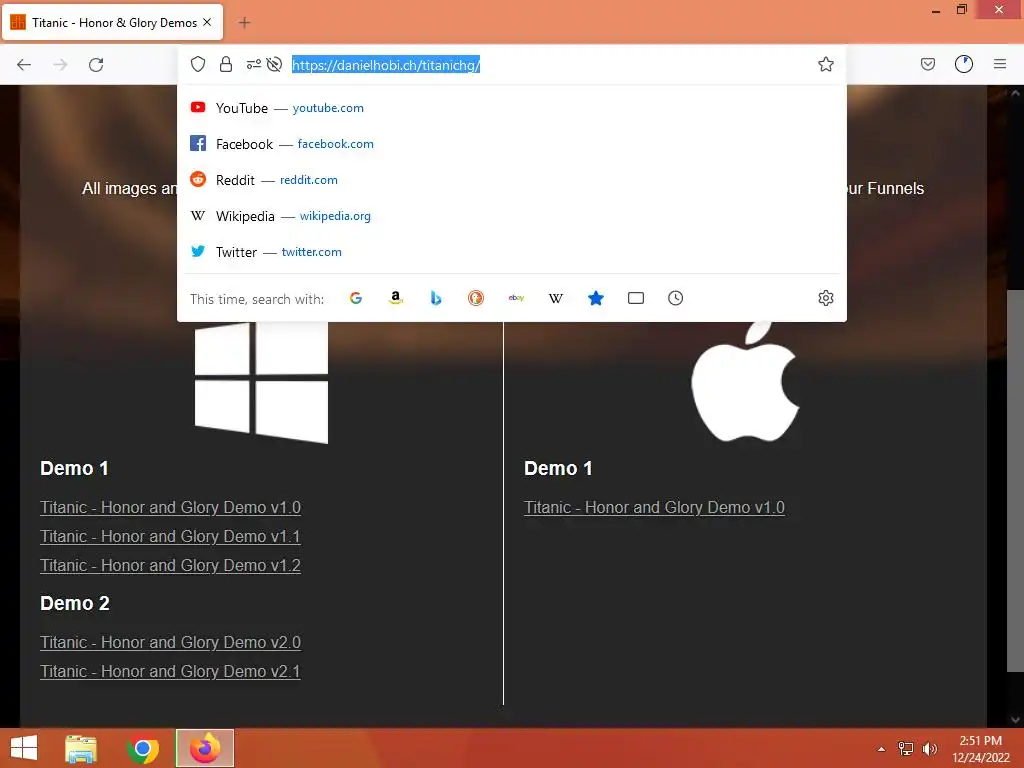The width and height of the screenshot is (1024, 768).
Task: Open the volume speaker tray icon
Action: click(929, 749)
